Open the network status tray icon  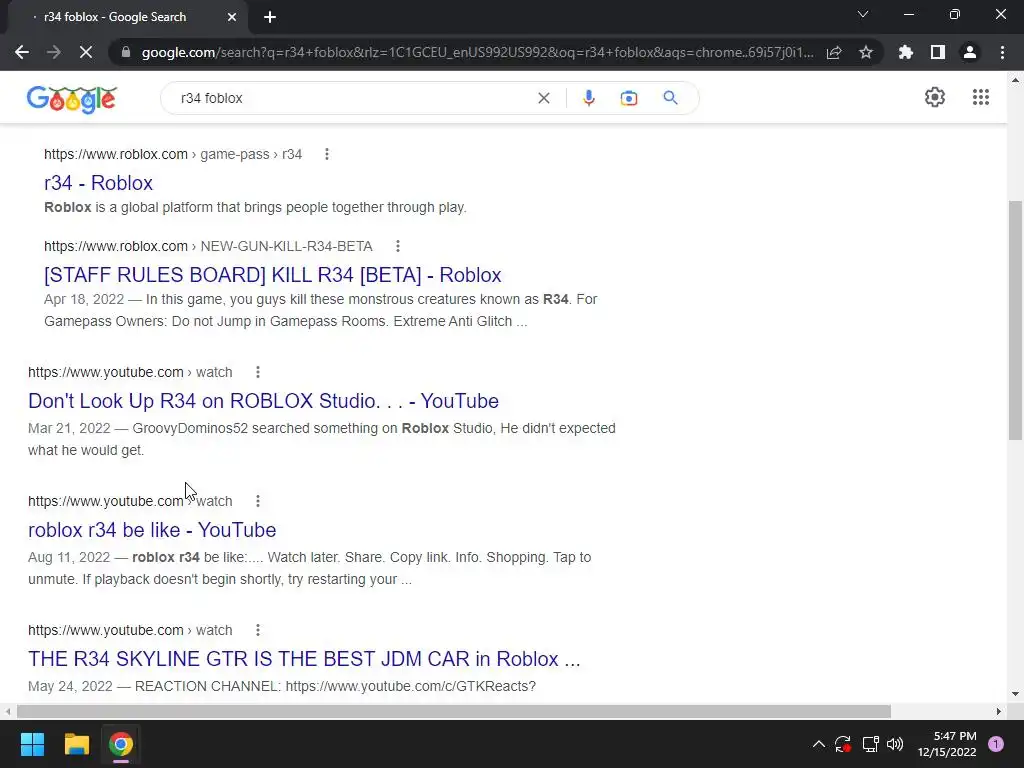coord(870,744)
